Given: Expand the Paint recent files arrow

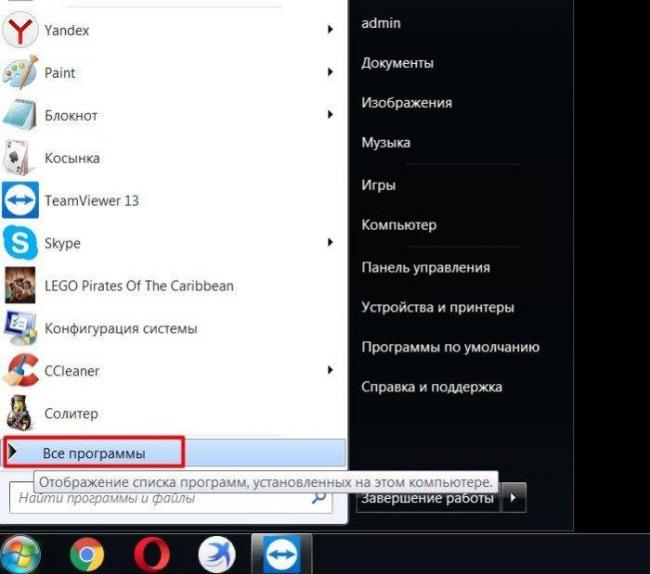Looking at the screenshot, I should (x=330, y=73).
